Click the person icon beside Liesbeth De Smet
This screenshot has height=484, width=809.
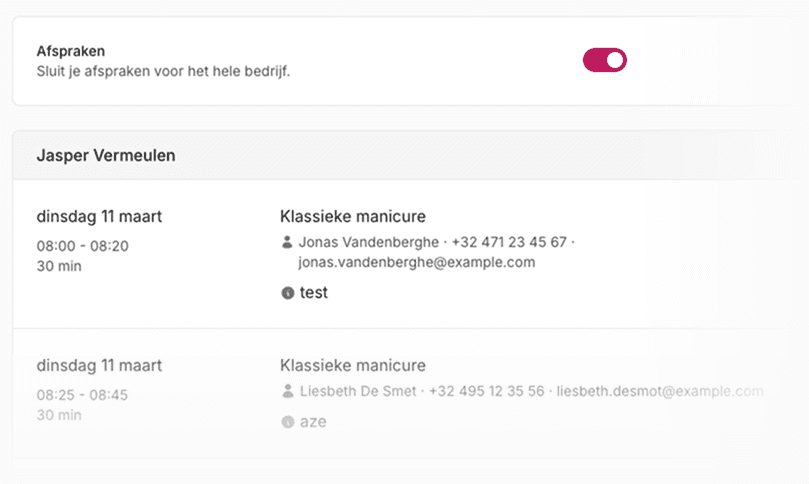[288, 391]
